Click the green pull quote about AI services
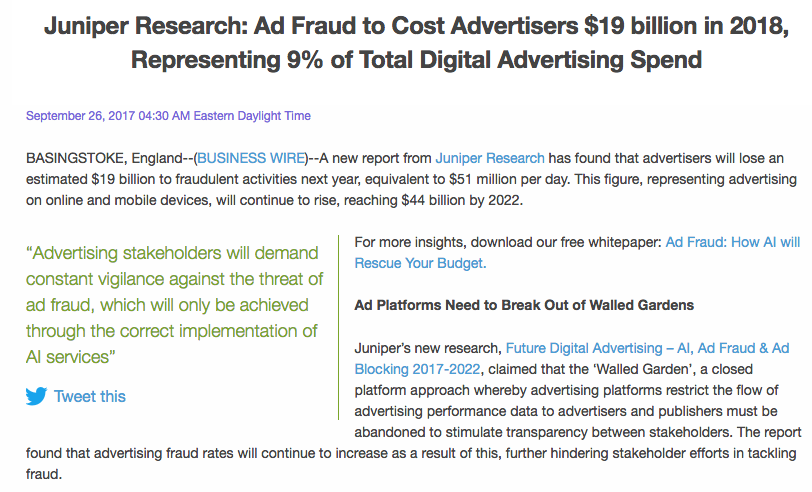 pos(175,305)
